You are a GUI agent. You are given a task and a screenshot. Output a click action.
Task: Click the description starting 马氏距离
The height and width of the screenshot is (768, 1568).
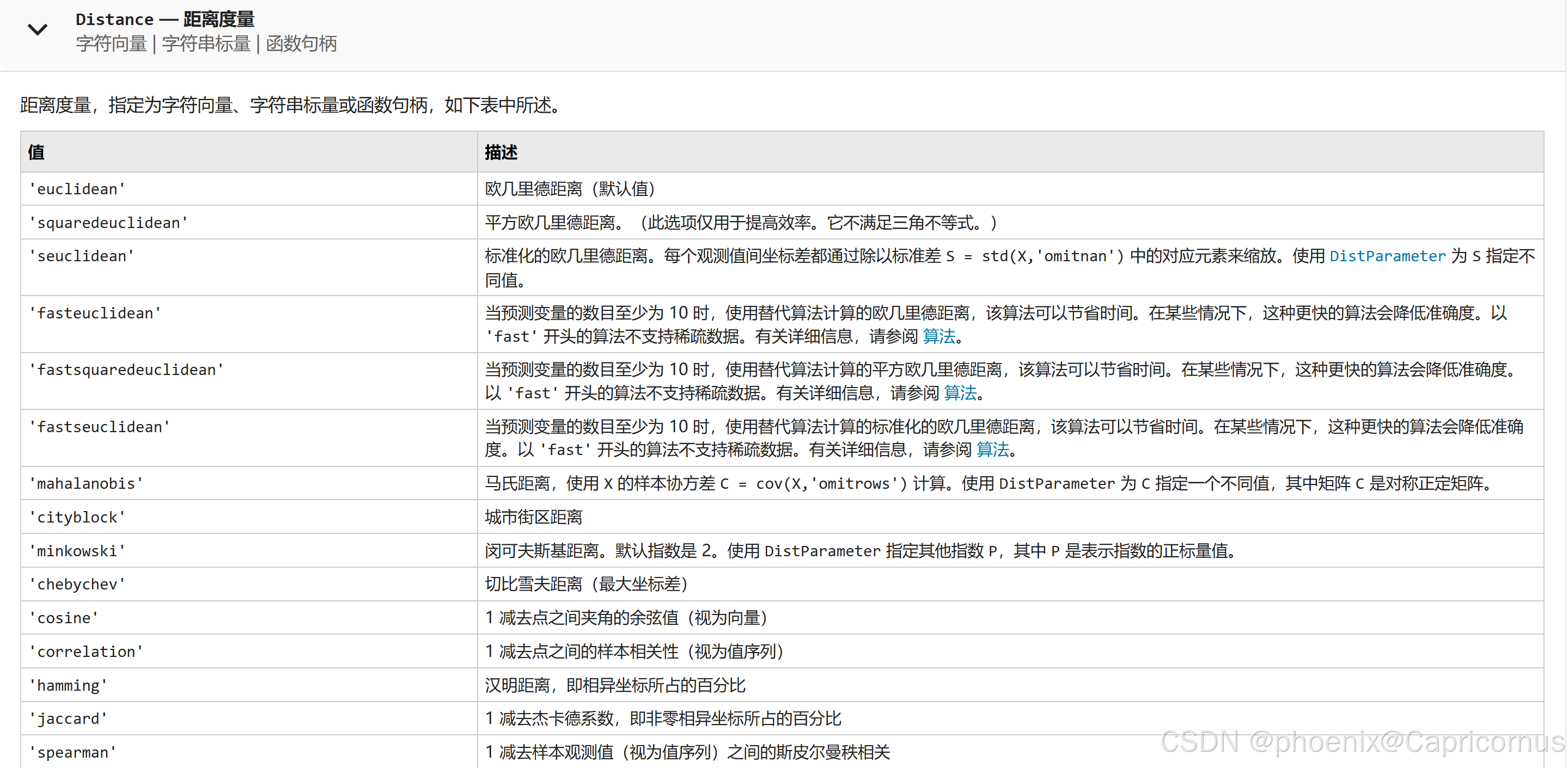[x=990, y=484]
